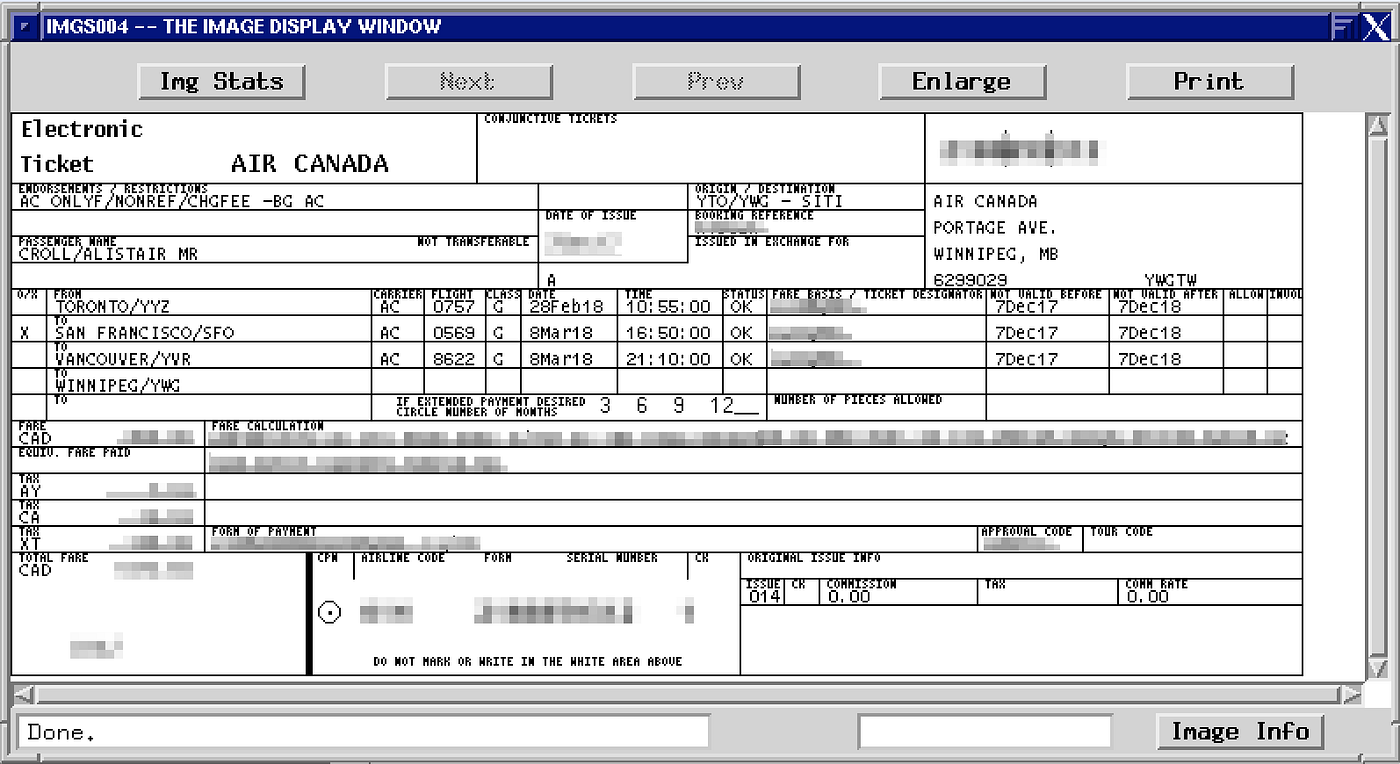This screenshot has width=1400, height=764.
Task: Go back with the Prev button
Action: tap(716, 82)
